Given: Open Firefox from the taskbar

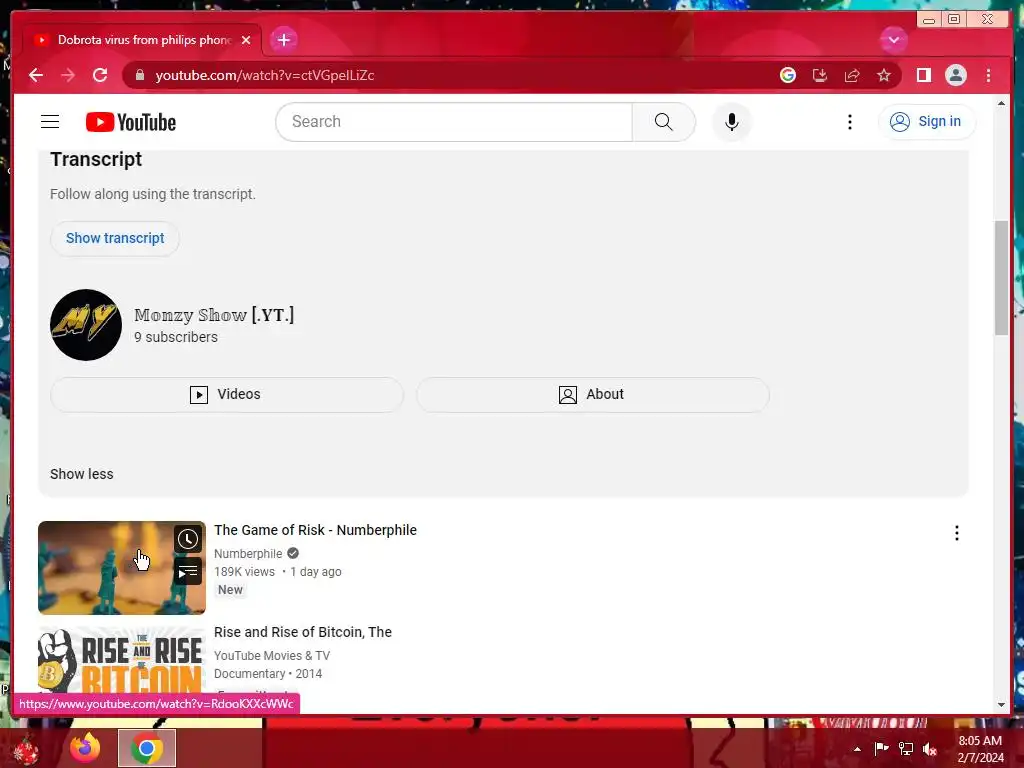Looking at the screenshot, I should click(x=85, y=748).
